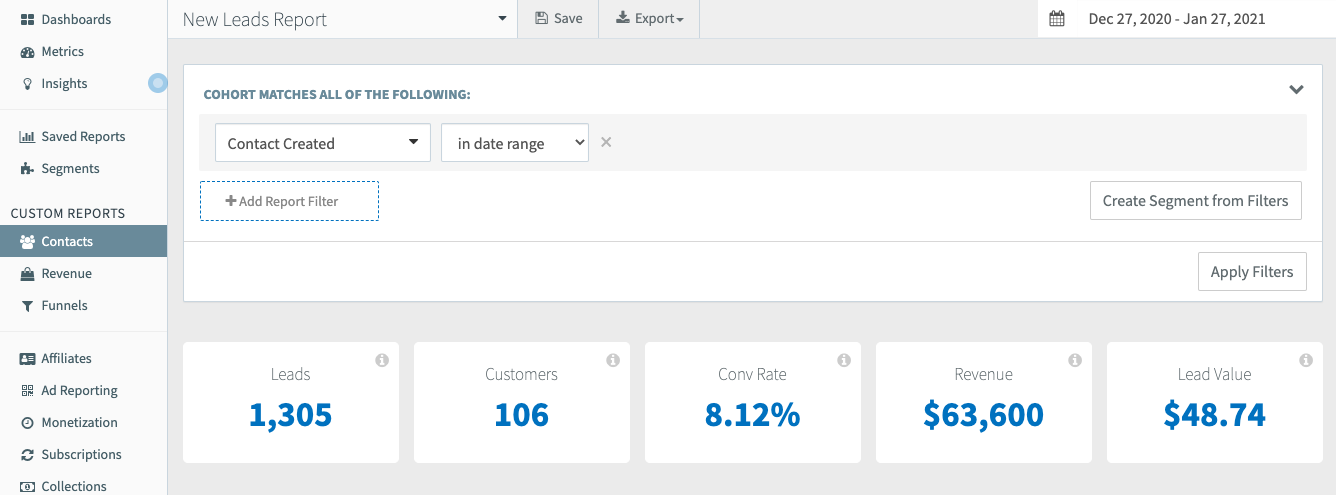Click the Dashboards grid icon
The height and width of the screenshot is (495, 1336).
tap(27, 20)
